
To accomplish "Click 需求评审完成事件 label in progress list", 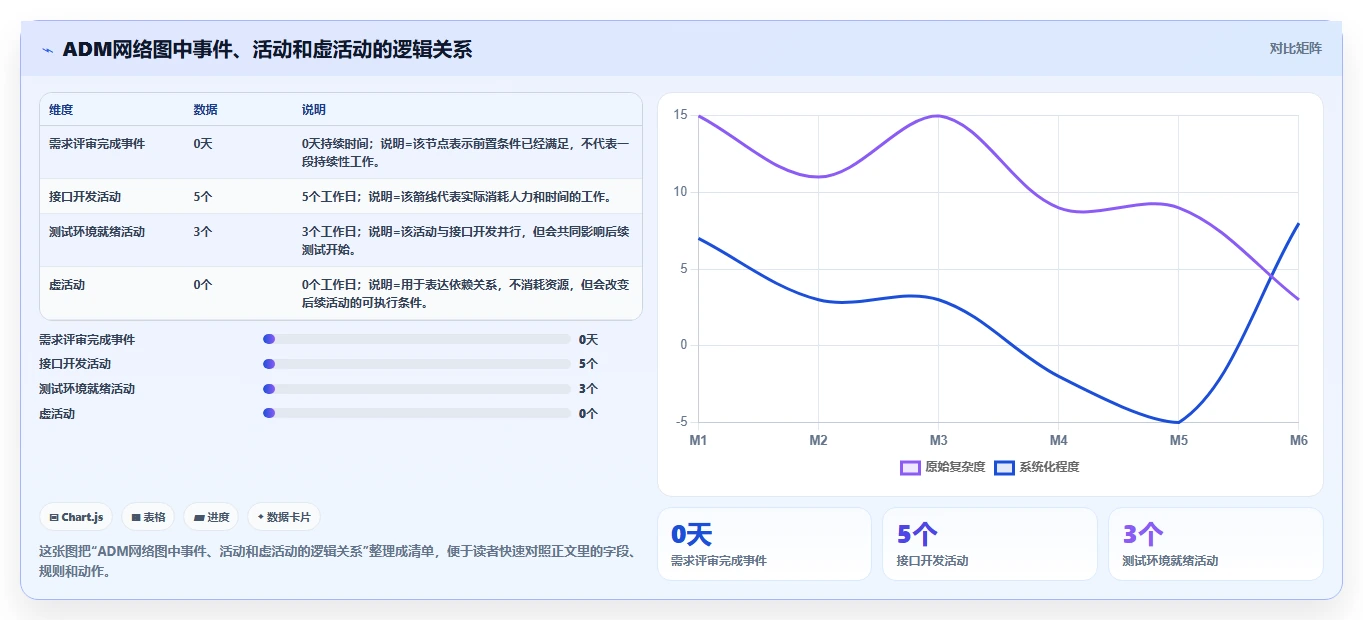I will [87, 340].
